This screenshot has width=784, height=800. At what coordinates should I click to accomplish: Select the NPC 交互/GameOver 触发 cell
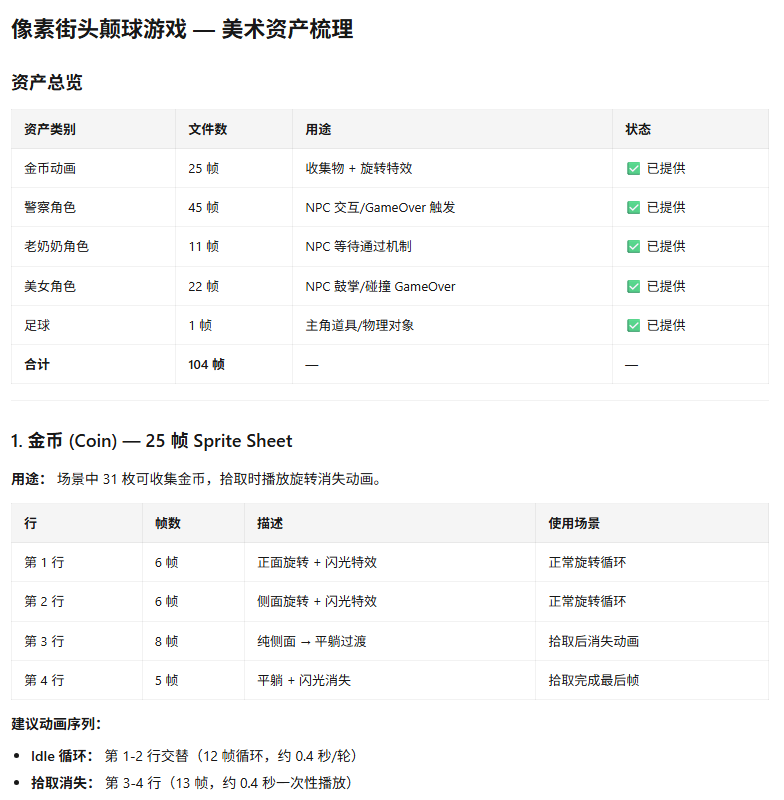tap(452, 208)
